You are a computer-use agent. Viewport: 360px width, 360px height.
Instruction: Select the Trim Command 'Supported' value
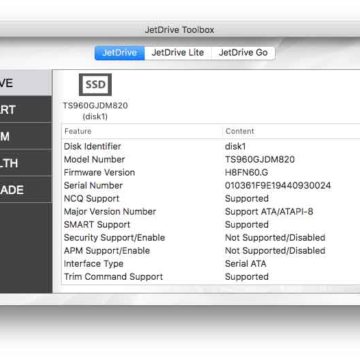(247, 277)
